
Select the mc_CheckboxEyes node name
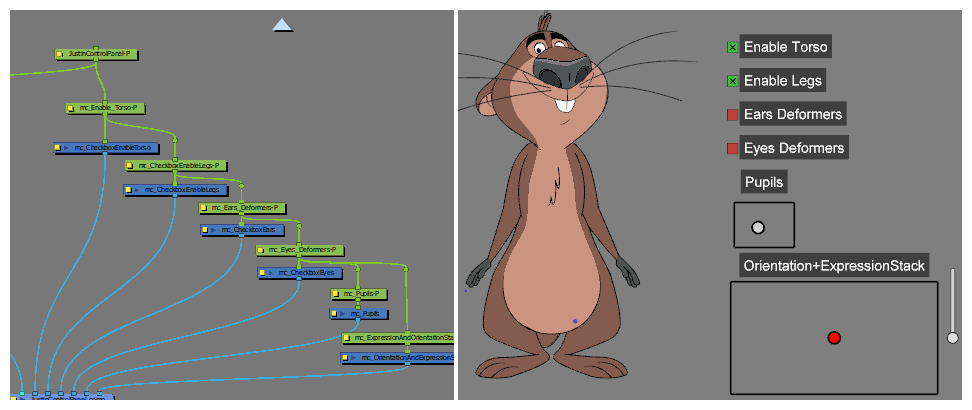(306, 273)
